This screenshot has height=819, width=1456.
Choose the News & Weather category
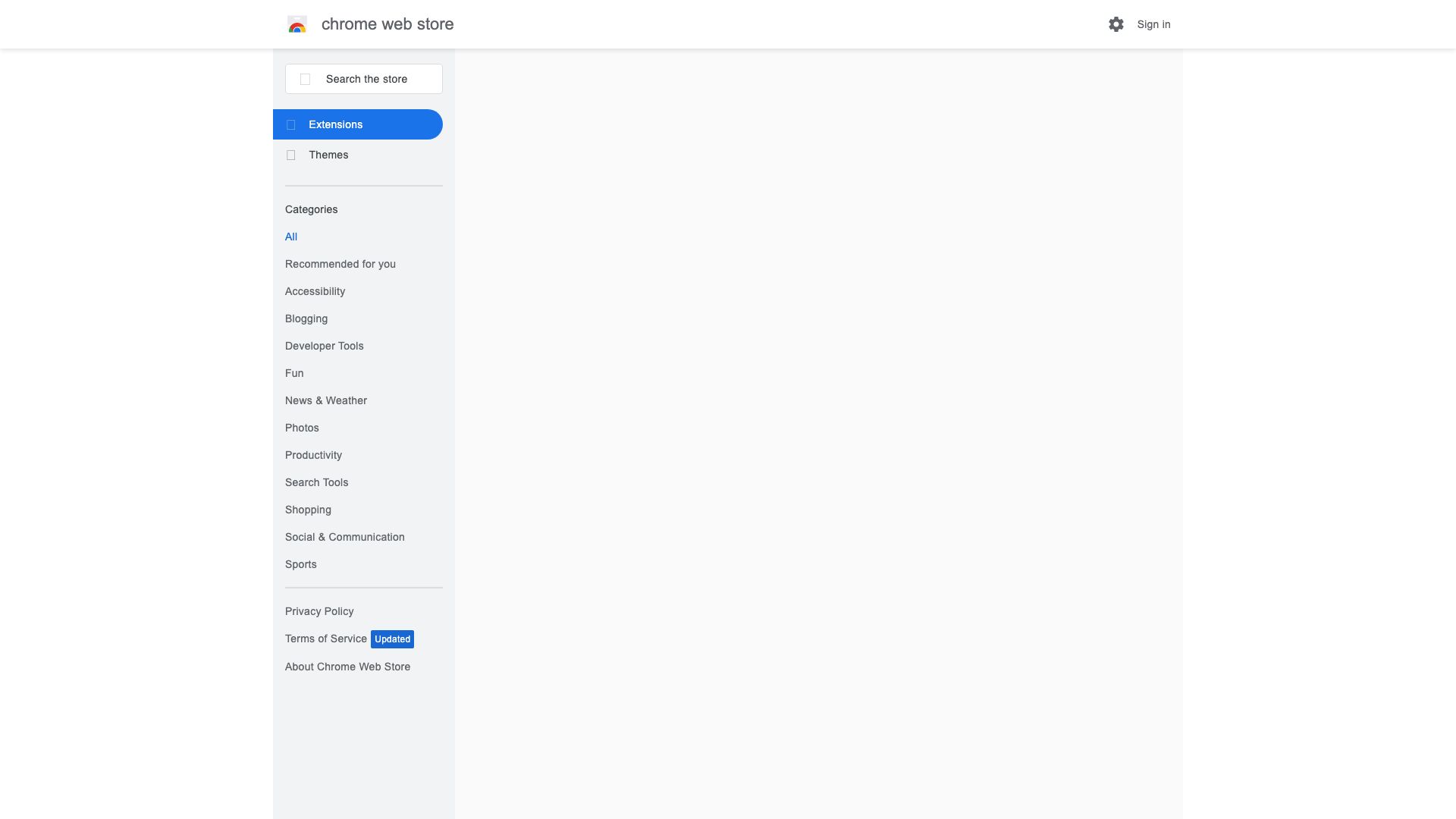click(x=325, y=400)
